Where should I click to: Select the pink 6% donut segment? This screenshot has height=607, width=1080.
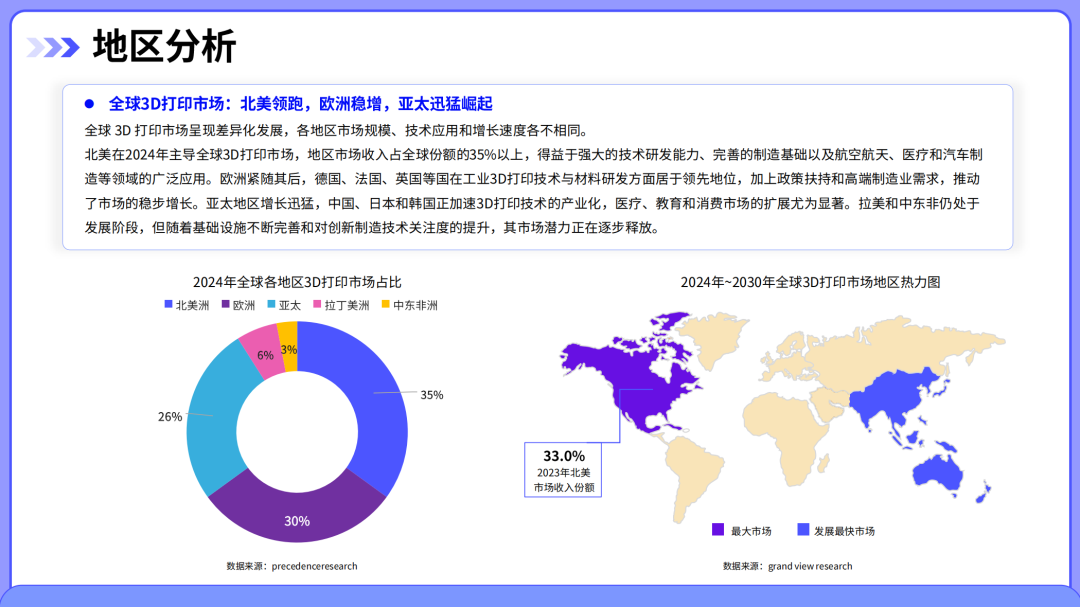(264, 351)
